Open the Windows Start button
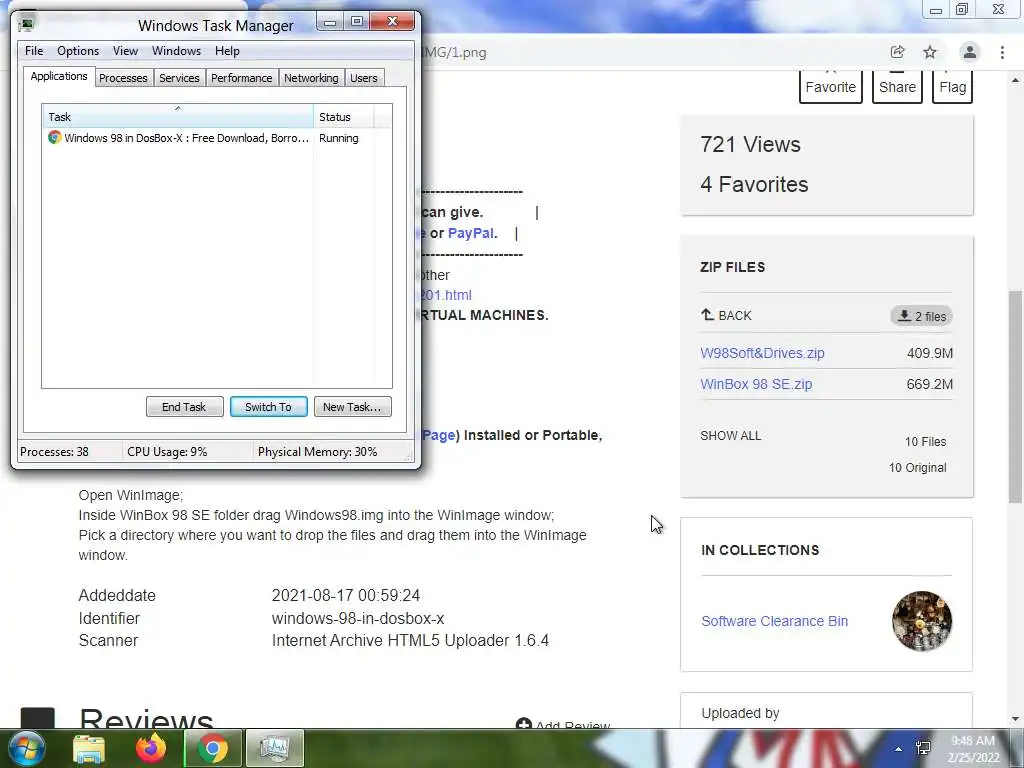The height and width of the screenshot is (768, 1024). pos(27,748)
